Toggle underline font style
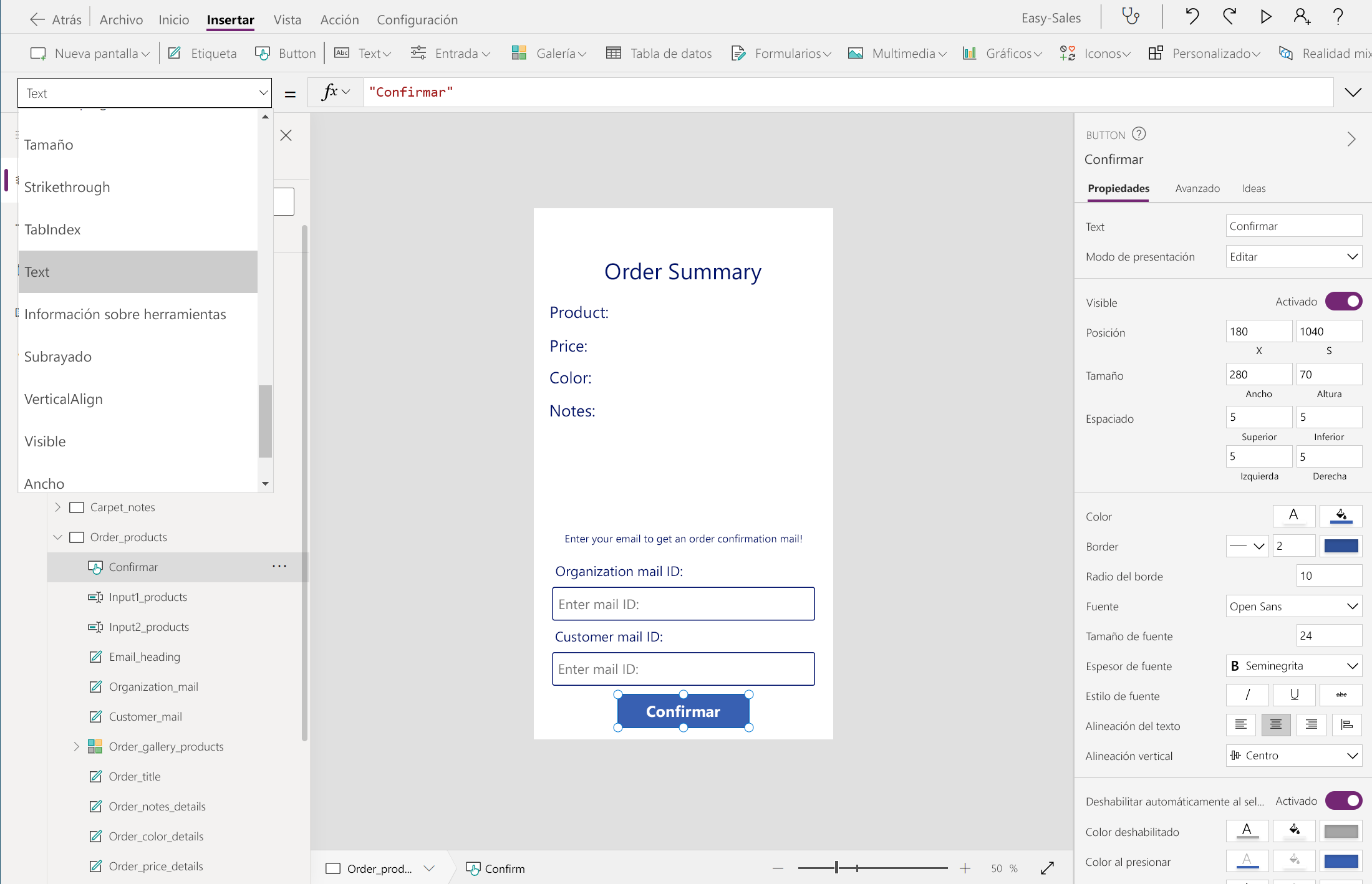1372x884 pixels. click(x=1294, y=694)
